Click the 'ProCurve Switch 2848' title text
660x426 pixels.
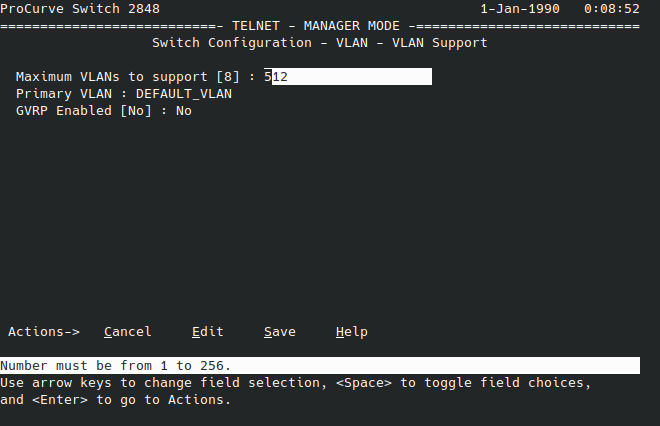[x=80, y=9]
